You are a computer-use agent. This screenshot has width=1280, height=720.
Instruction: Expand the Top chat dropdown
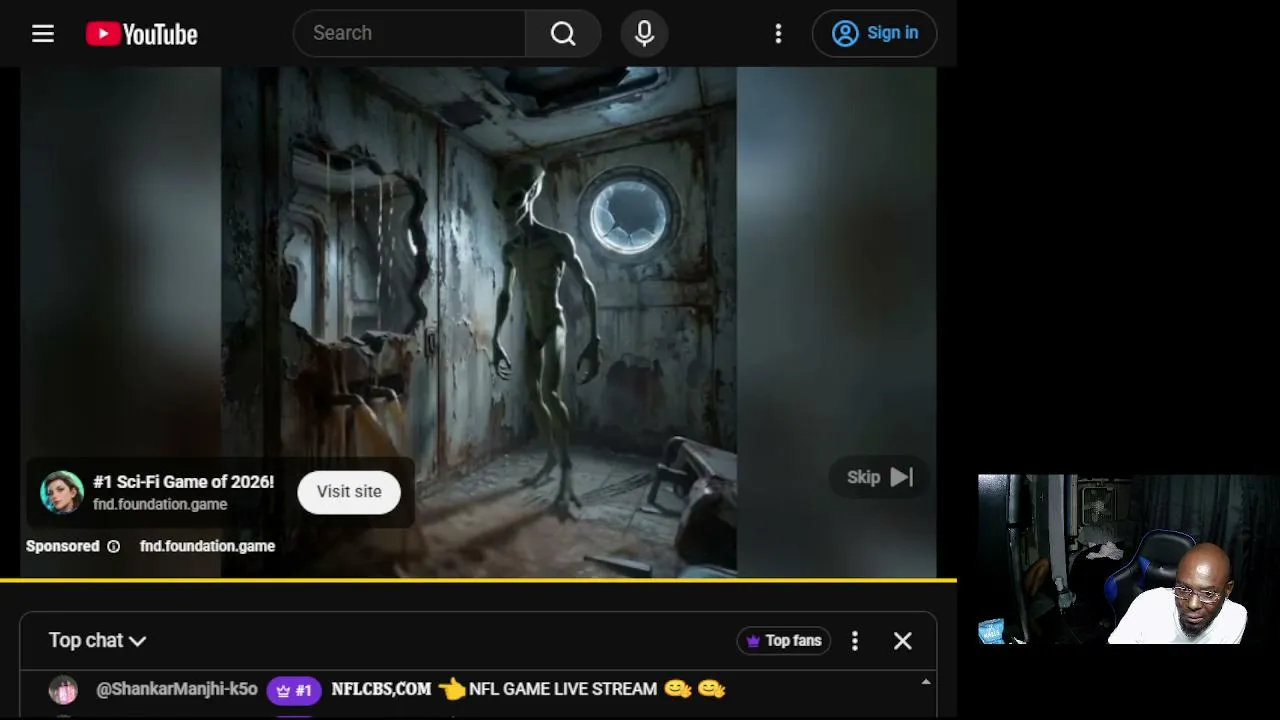[x=98, y=641]
